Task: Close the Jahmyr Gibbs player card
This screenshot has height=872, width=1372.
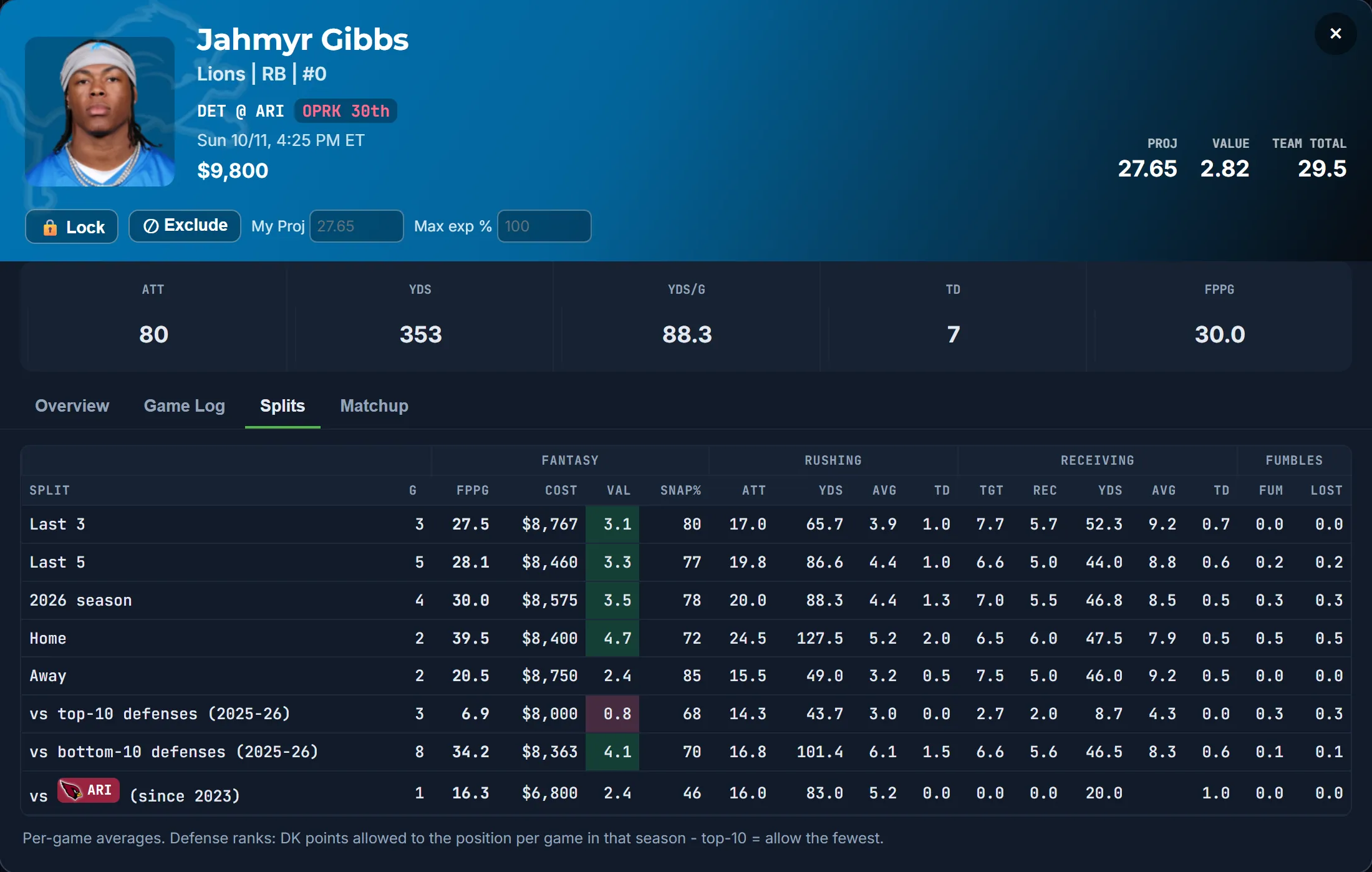Action: click(1335, 34)
